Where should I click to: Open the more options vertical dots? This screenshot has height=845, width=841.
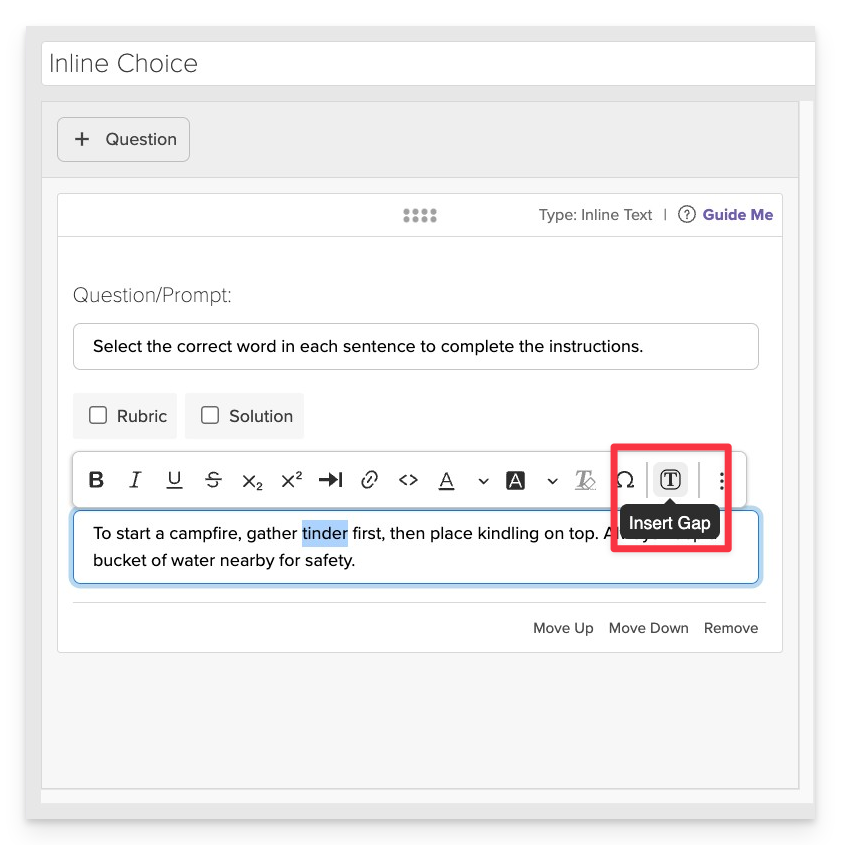[x=721, y=480]
